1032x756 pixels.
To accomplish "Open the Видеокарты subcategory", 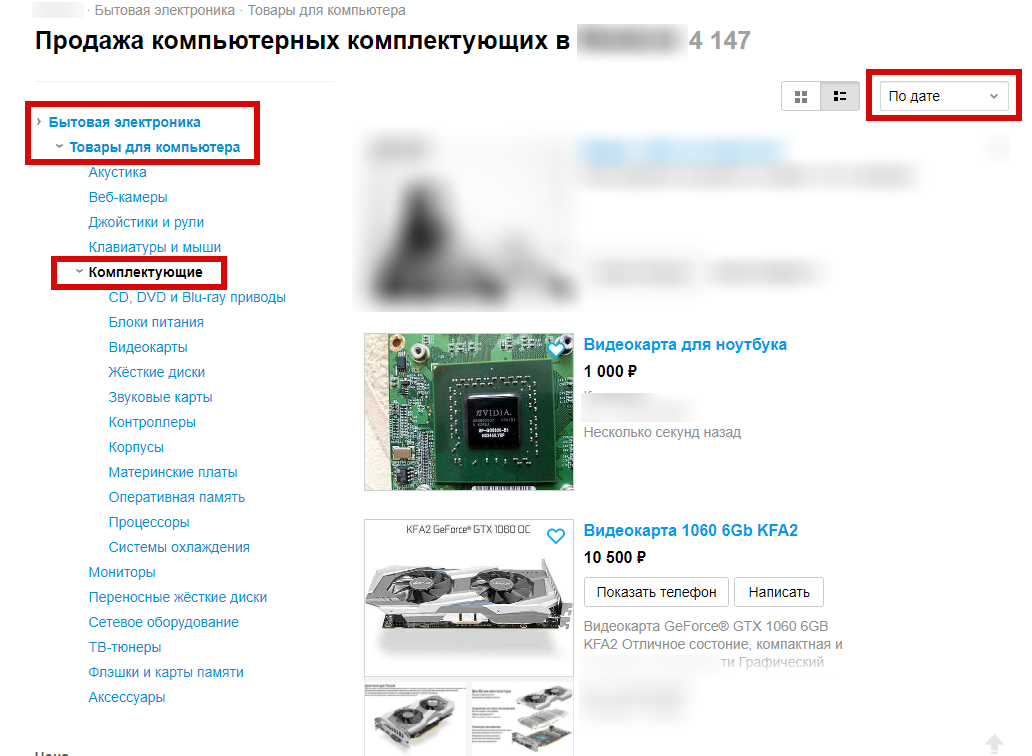I will pos(148,347).
